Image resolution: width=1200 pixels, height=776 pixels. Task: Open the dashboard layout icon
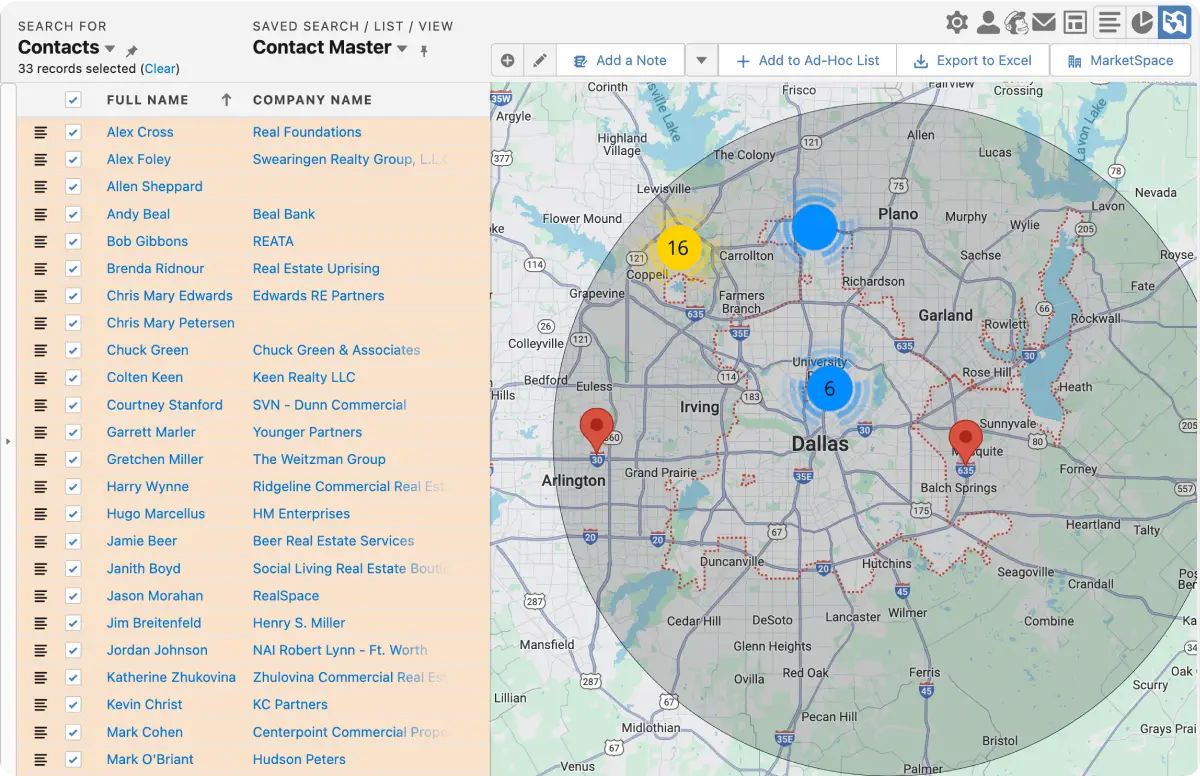tap(1075, 22)
